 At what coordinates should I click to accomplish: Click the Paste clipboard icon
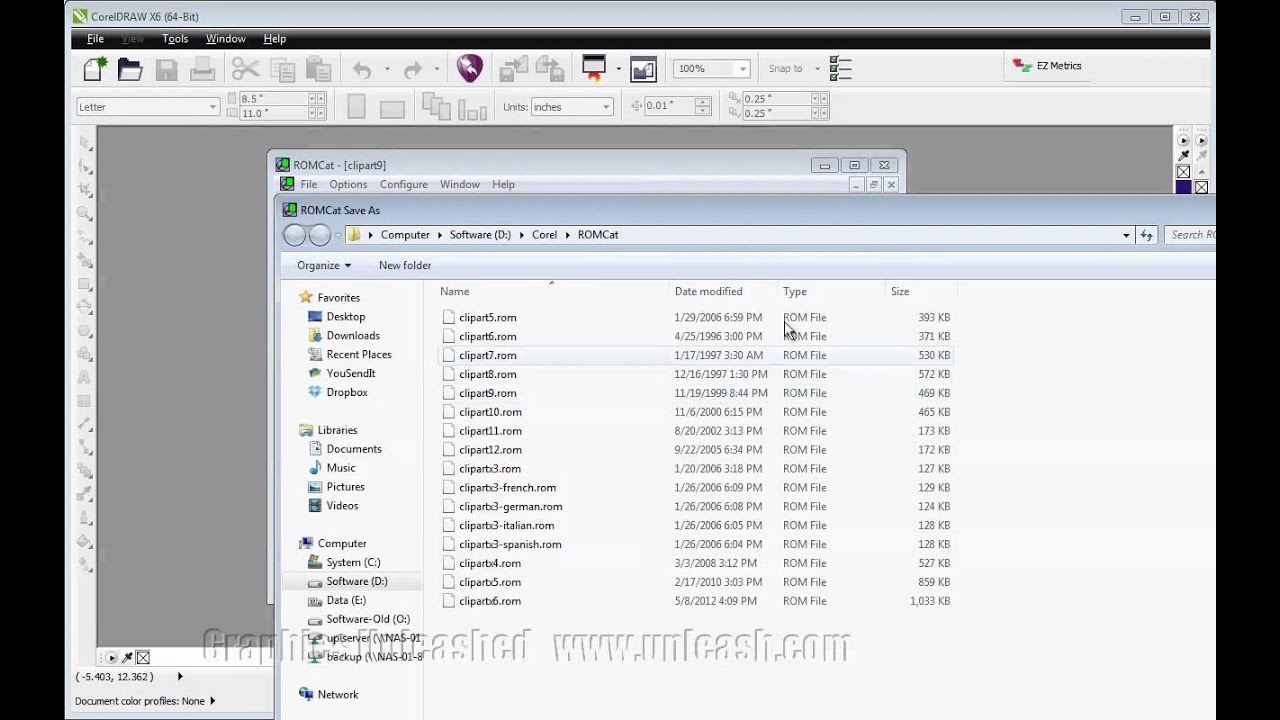pyautogui.click(x=318, y=69)
